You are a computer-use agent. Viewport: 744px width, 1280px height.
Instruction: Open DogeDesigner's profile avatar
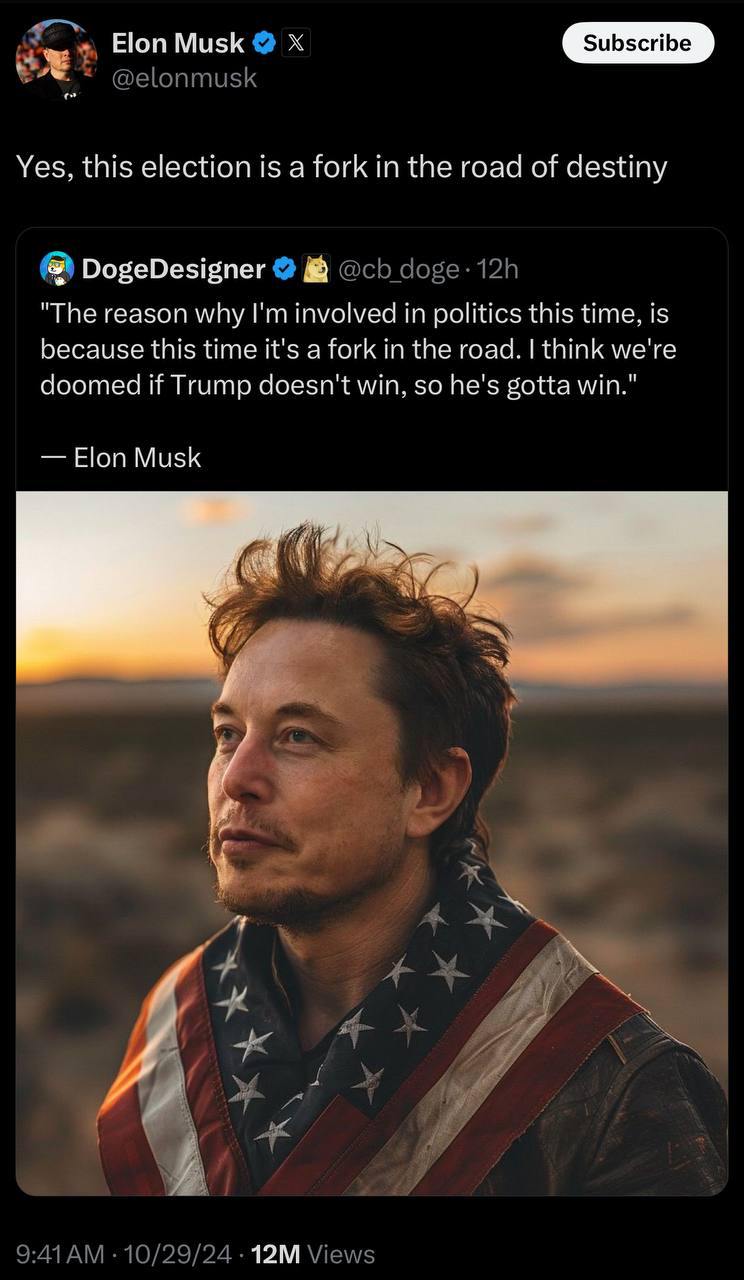(x=57, y=268)
